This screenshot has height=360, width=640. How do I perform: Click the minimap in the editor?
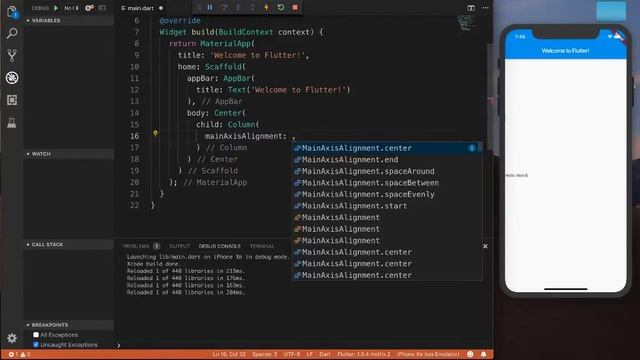(465, 22)
